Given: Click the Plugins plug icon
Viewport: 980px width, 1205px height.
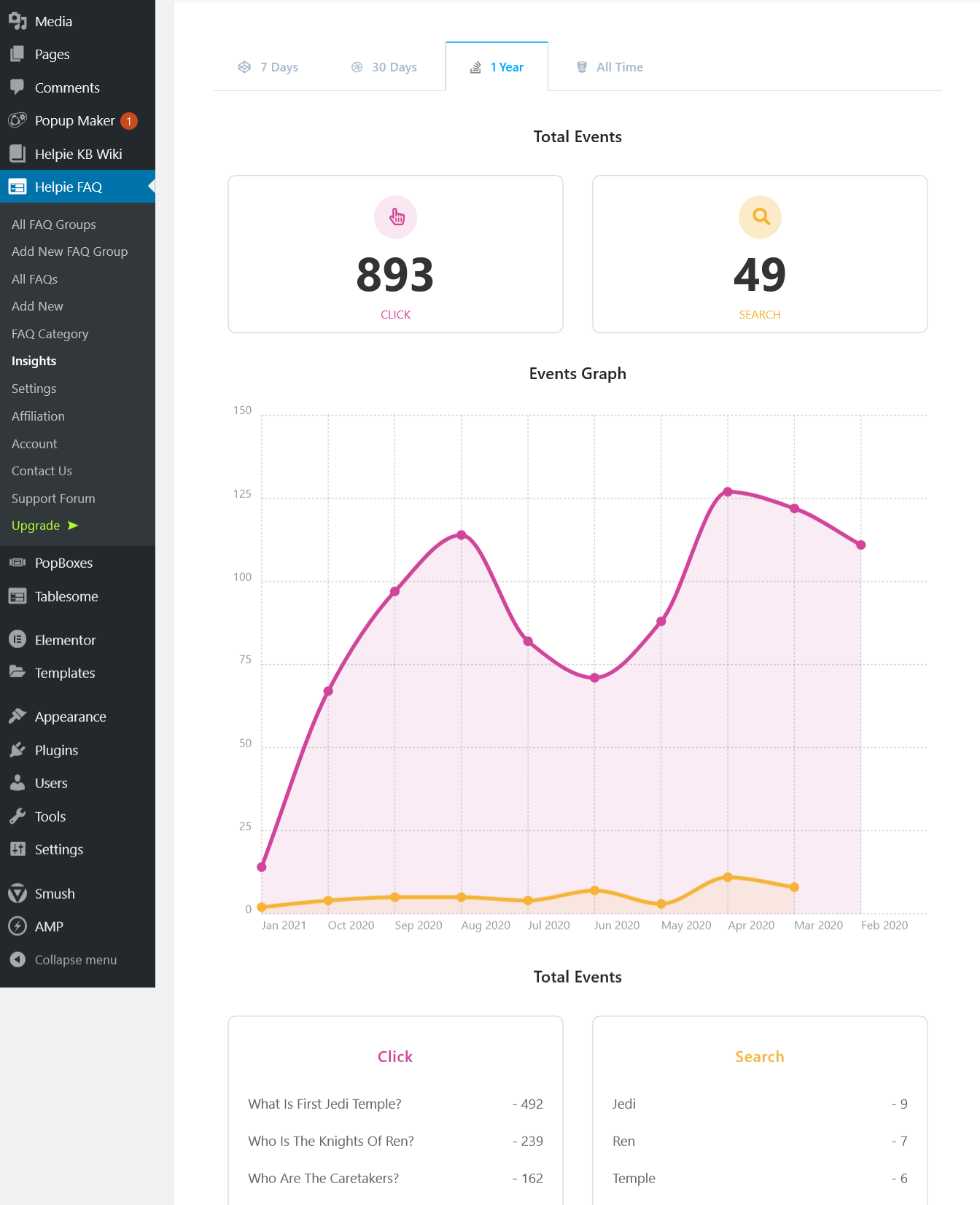Looking at the screenshot, I should [x=17, y=749].
